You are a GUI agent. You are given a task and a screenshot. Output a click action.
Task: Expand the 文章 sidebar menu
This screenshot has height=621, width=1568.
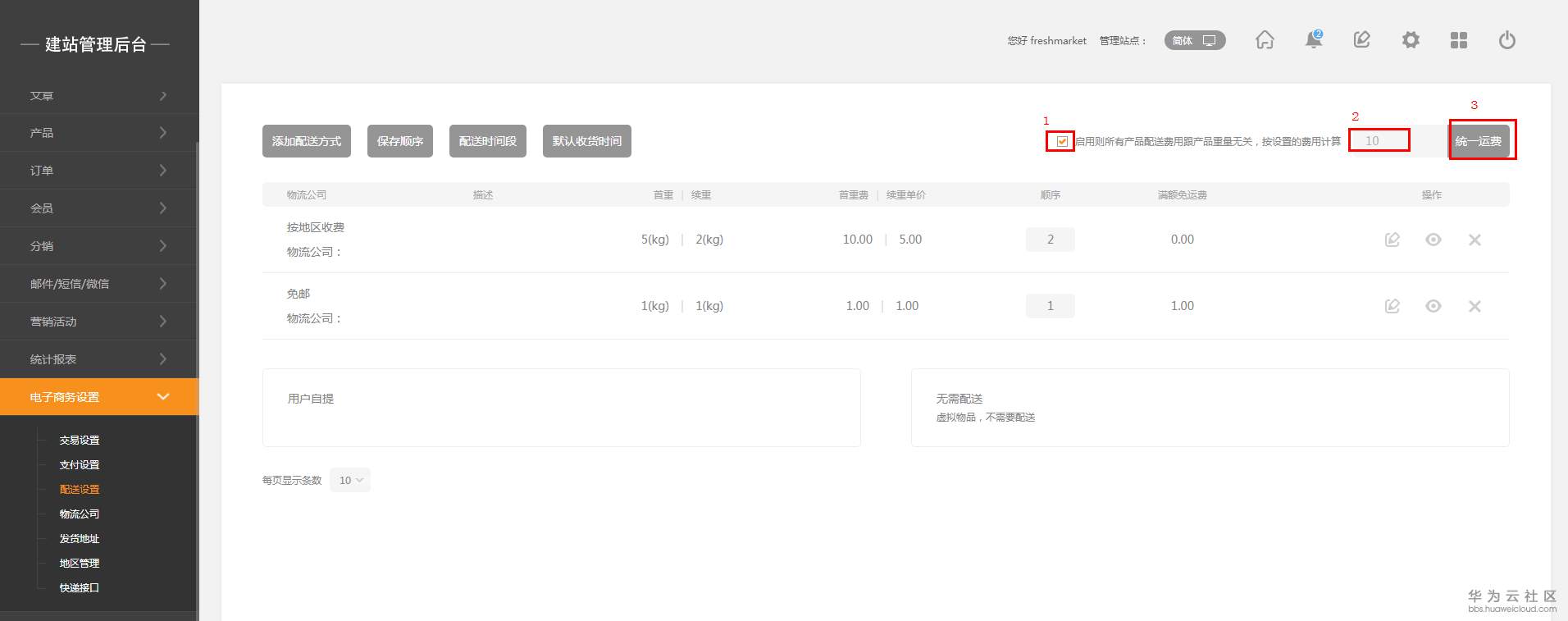coord(99,95)
